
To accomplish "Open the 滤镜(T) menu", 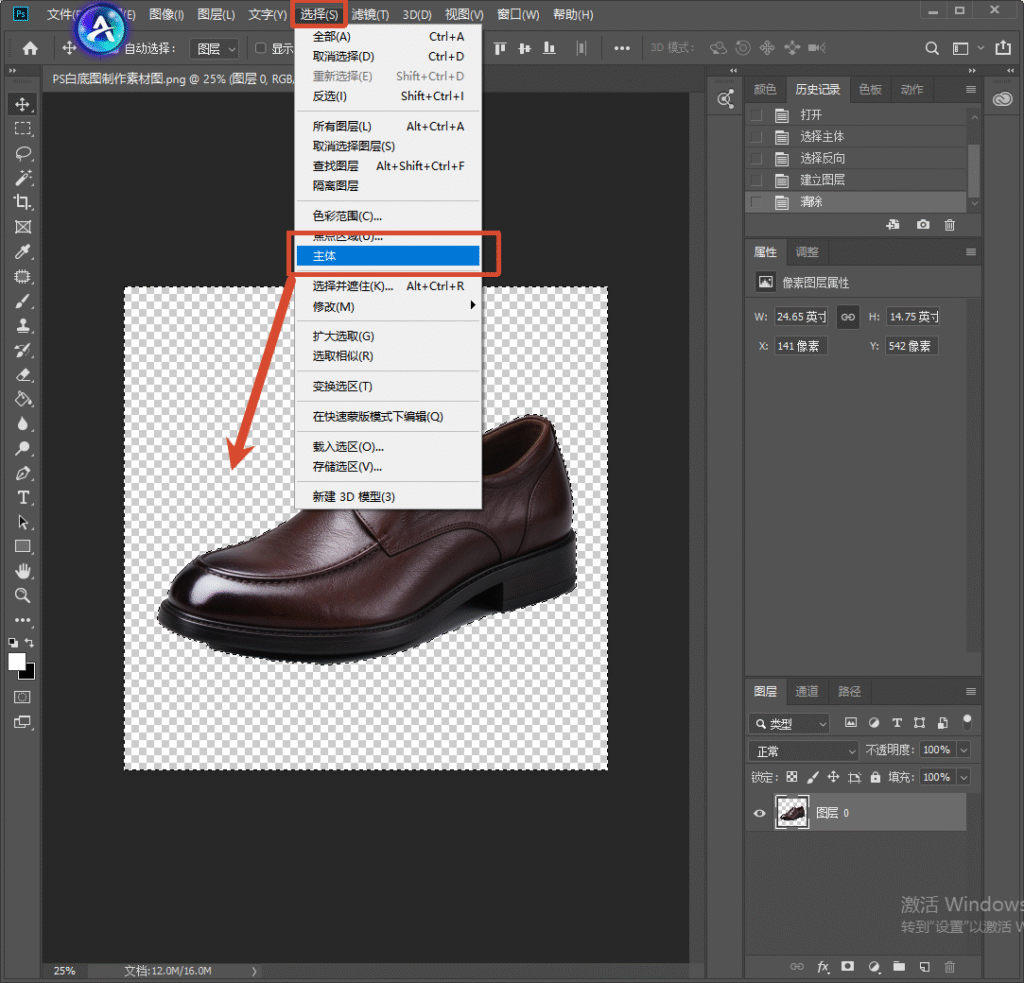I will coord(370,14).
